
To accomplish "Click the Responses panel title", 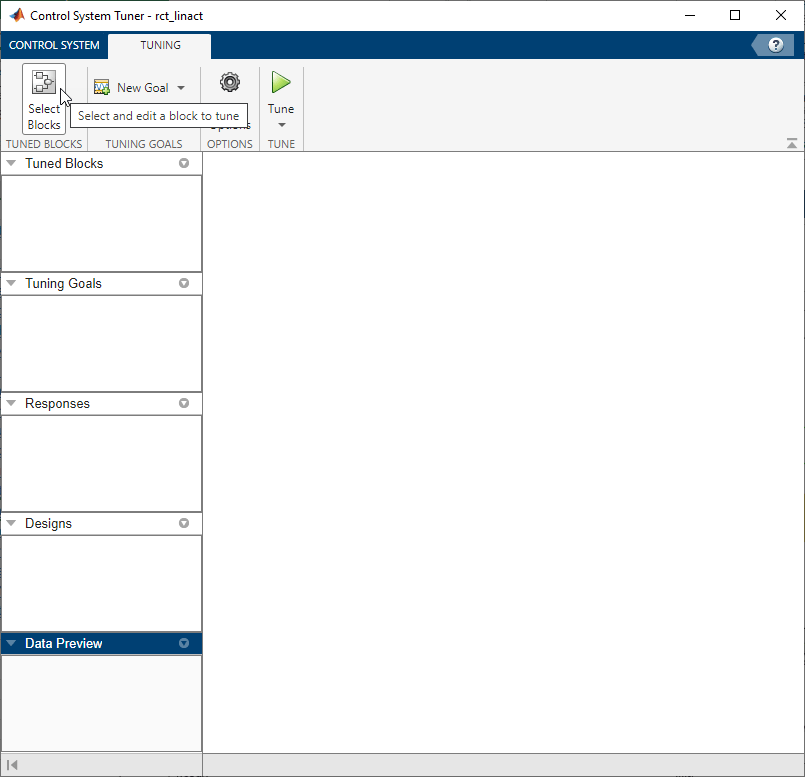I will click(x=58, y=404).
